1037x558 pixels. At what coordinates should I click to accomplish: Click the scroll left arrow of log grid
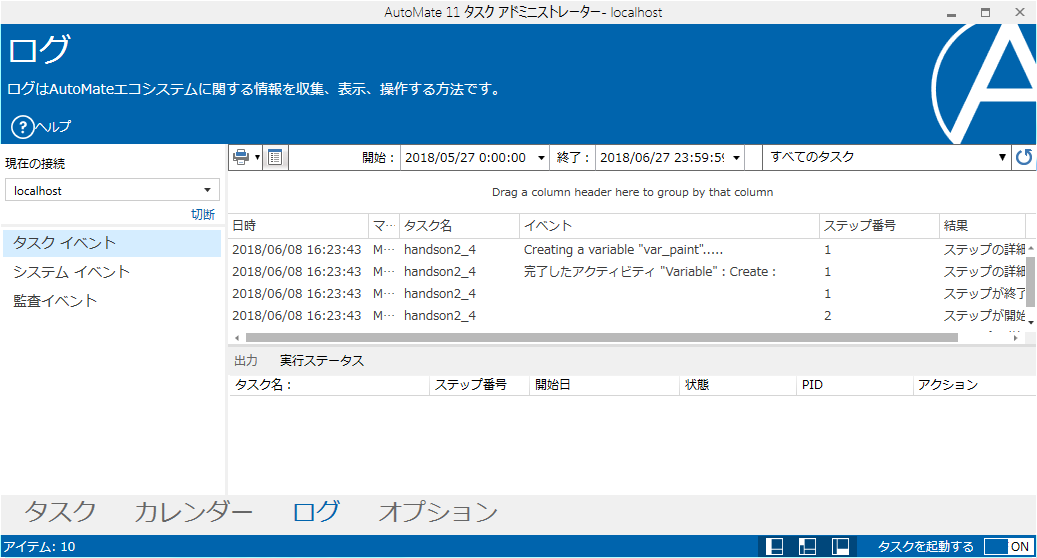coord(237,338)
